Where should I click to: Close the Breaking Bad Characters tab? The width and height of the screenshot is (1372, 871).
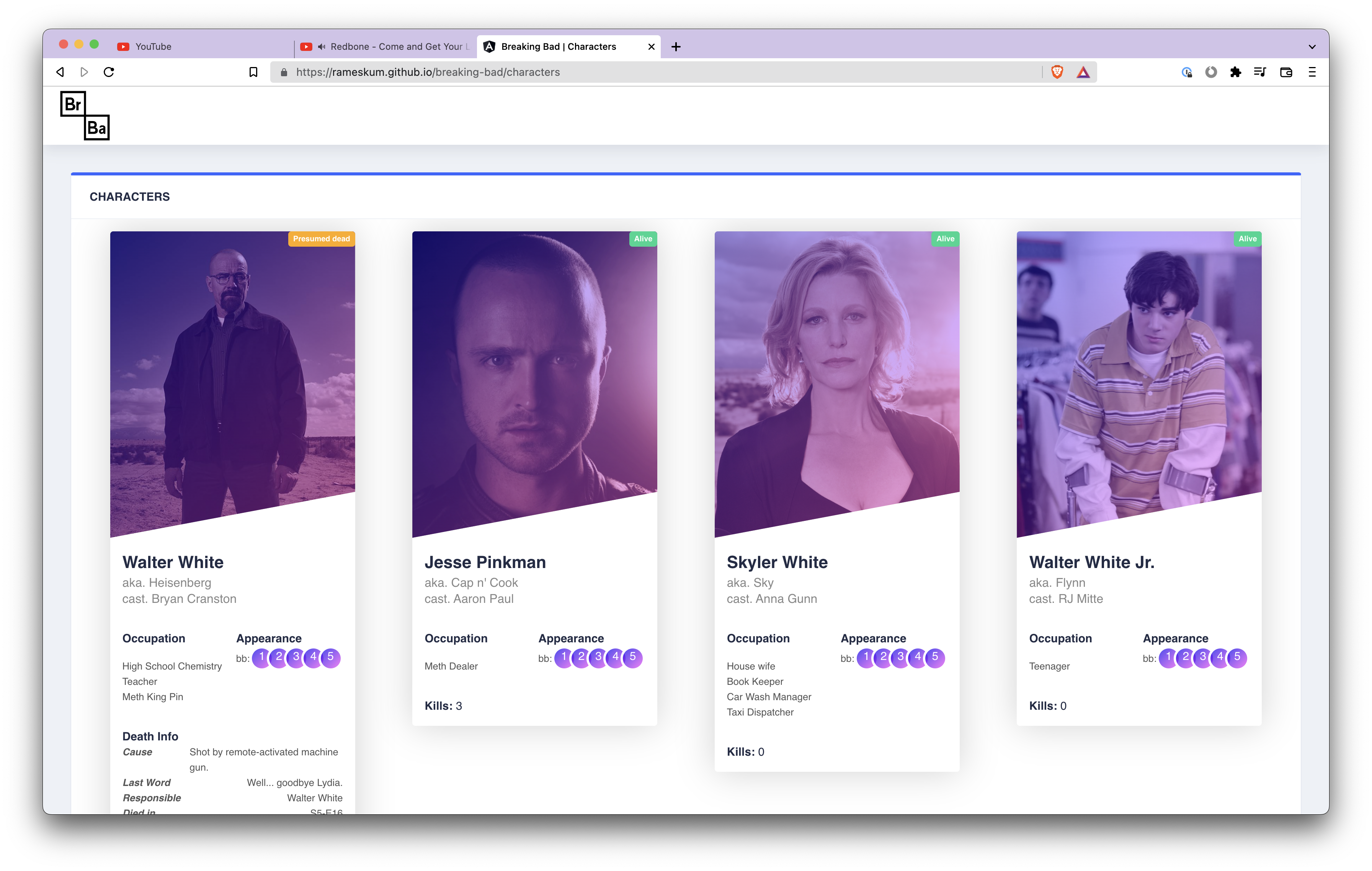coord(651,47)
